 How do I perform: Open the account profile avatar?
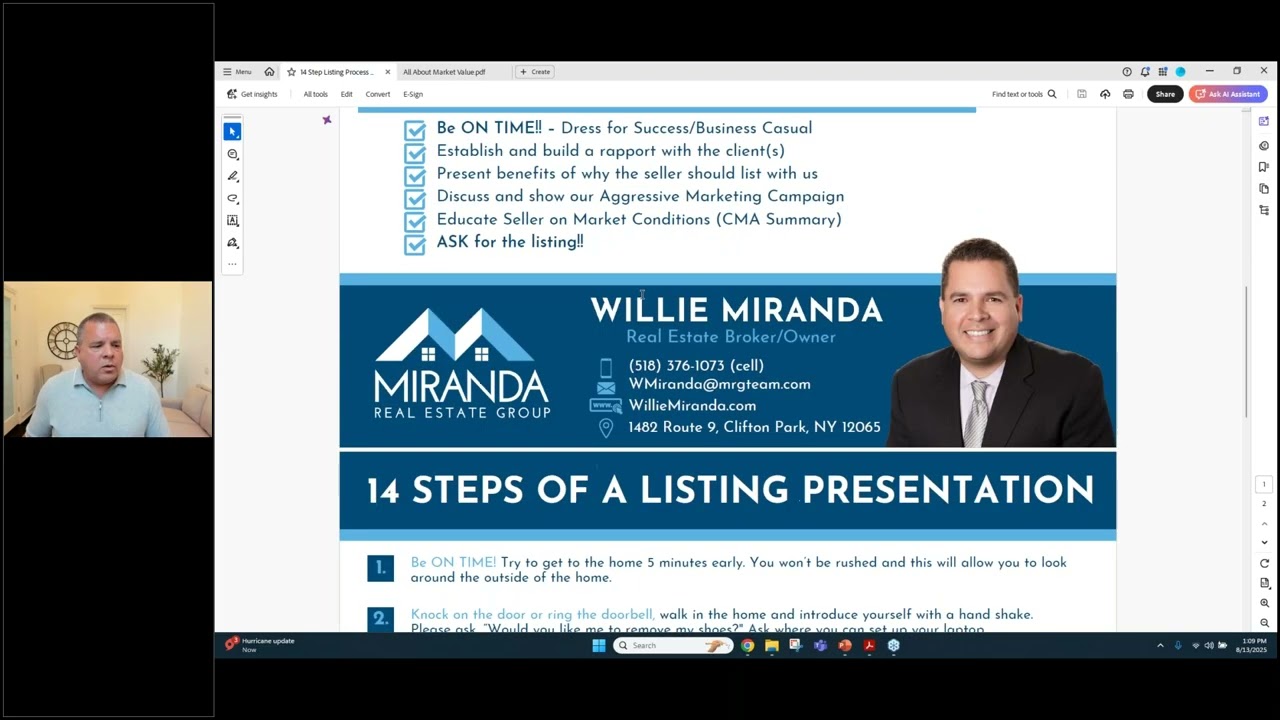click(1180, 72)
